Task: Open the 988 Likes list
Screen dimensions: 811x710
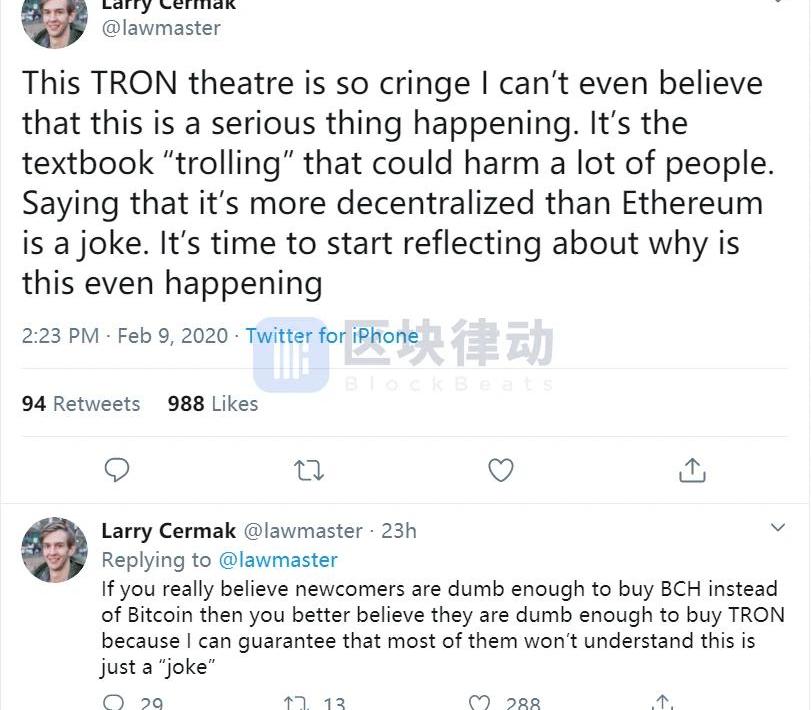Action: [x=213, y=404]
